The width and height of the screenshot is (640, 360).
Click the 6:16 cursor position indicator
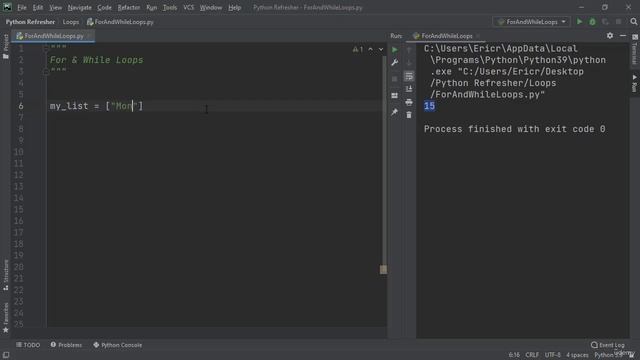click(x=514, y=355)
